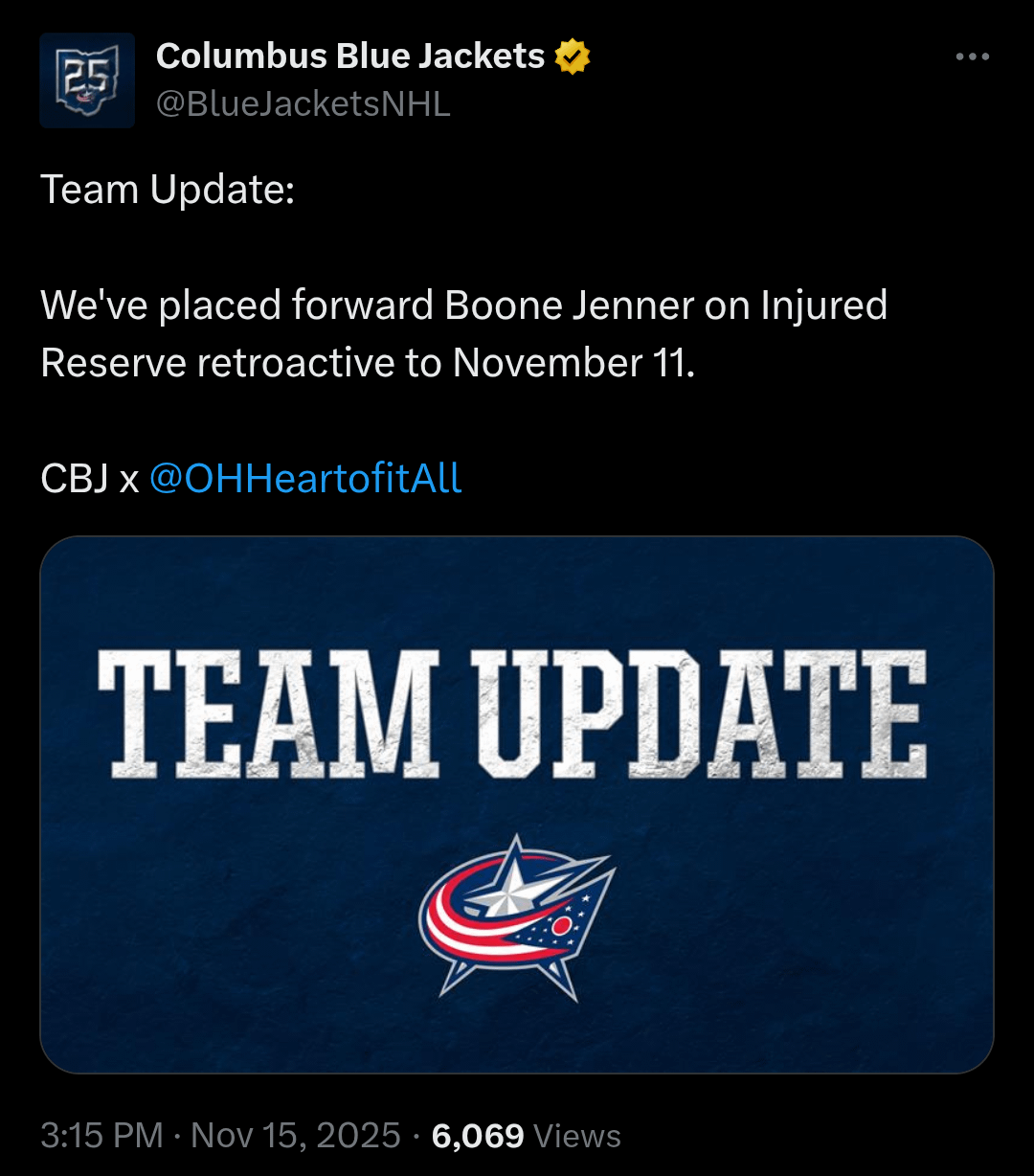Click the "Team Update:" opening line
The image size is (1034, 1176).
click(168, 190)
